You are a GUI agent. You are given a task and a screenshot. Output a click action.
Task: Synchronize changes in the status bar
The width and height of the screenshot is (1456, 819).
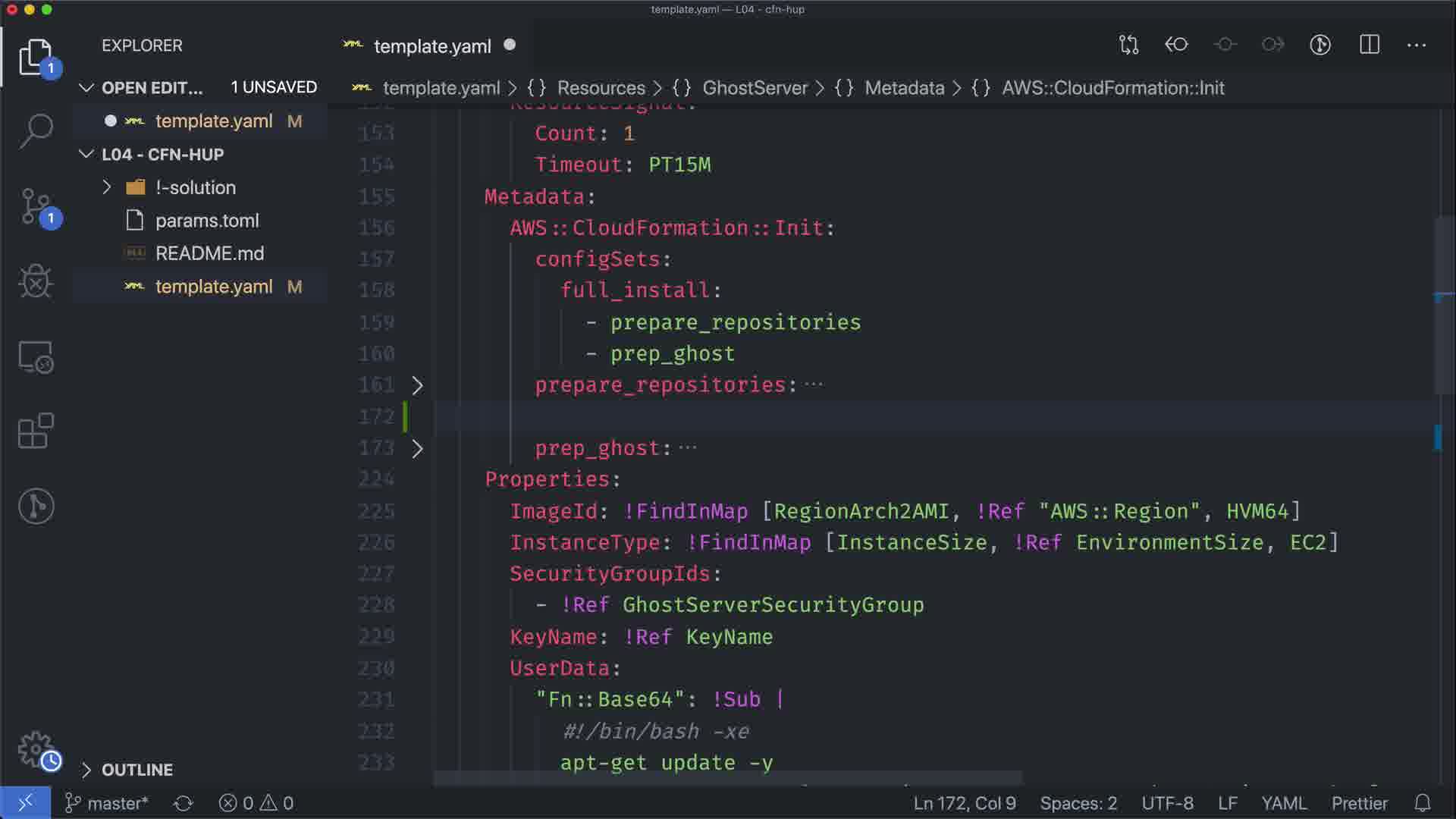click(x=184, y=803)
